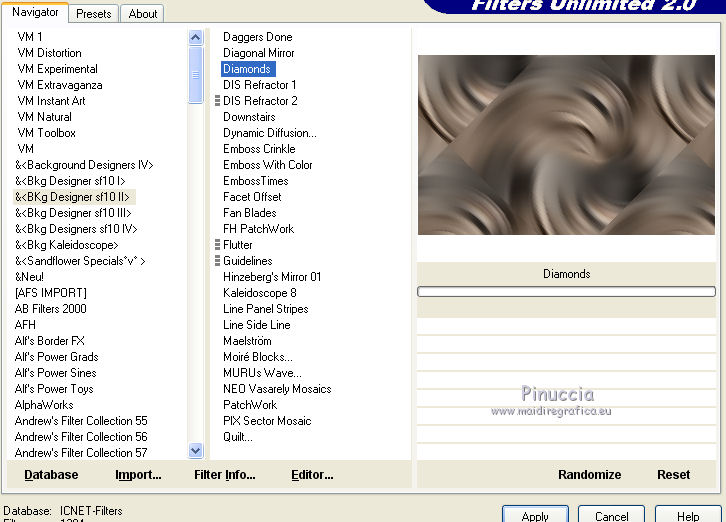726x522 pixels.
Task: Select &<Bkg Designer sf10 III> category
Action: (x=73, y=213)
